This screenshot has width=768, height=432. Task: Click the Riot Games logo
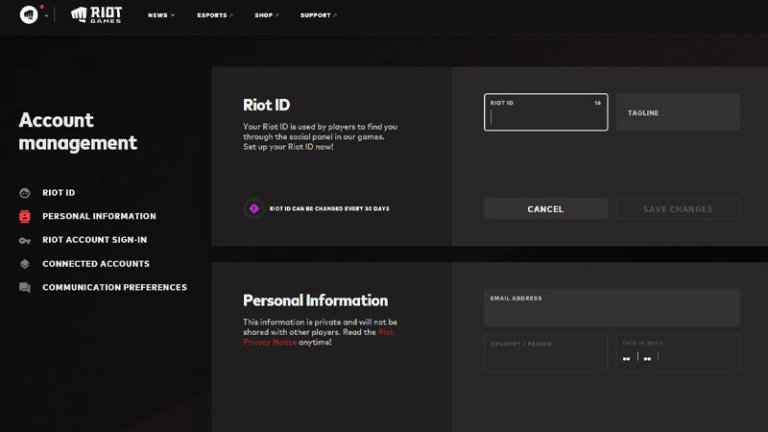point(96,15)
